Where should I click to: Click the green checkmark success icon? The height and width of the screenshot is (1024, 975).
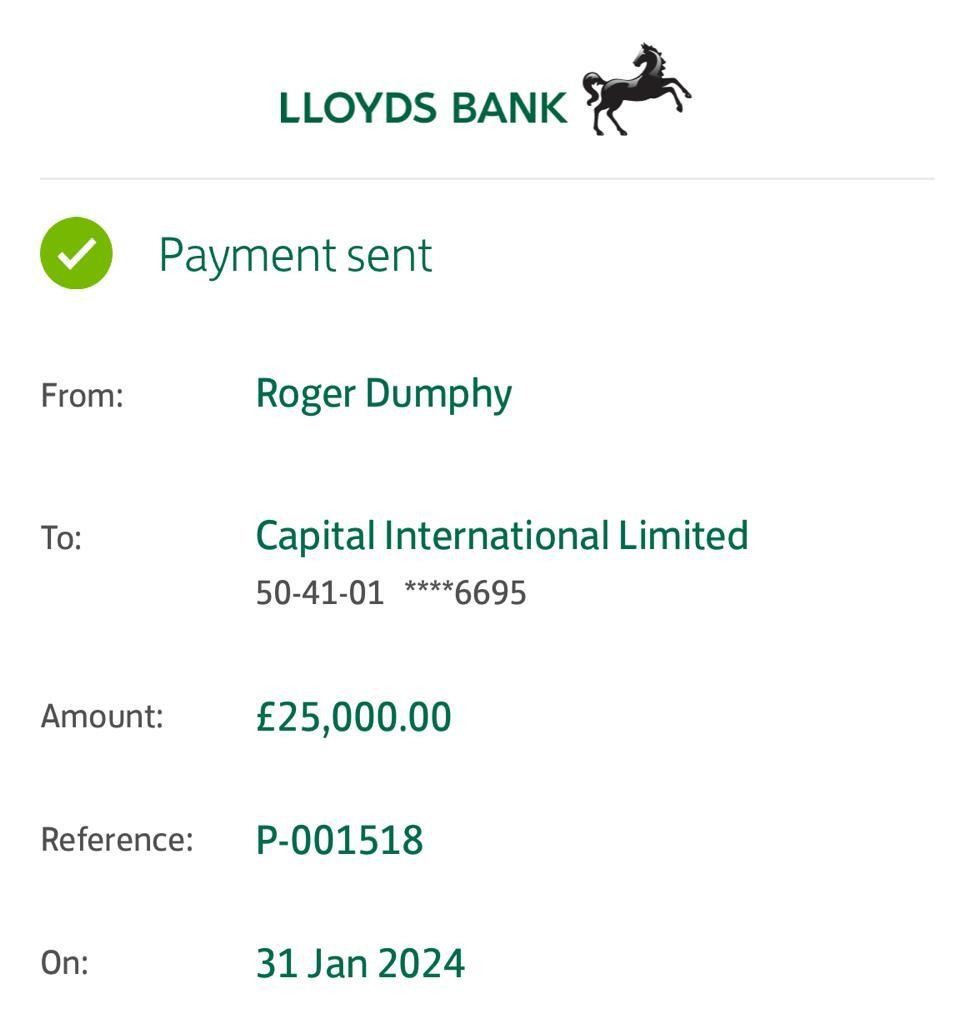pyautogui.click(x=76, y=253)
